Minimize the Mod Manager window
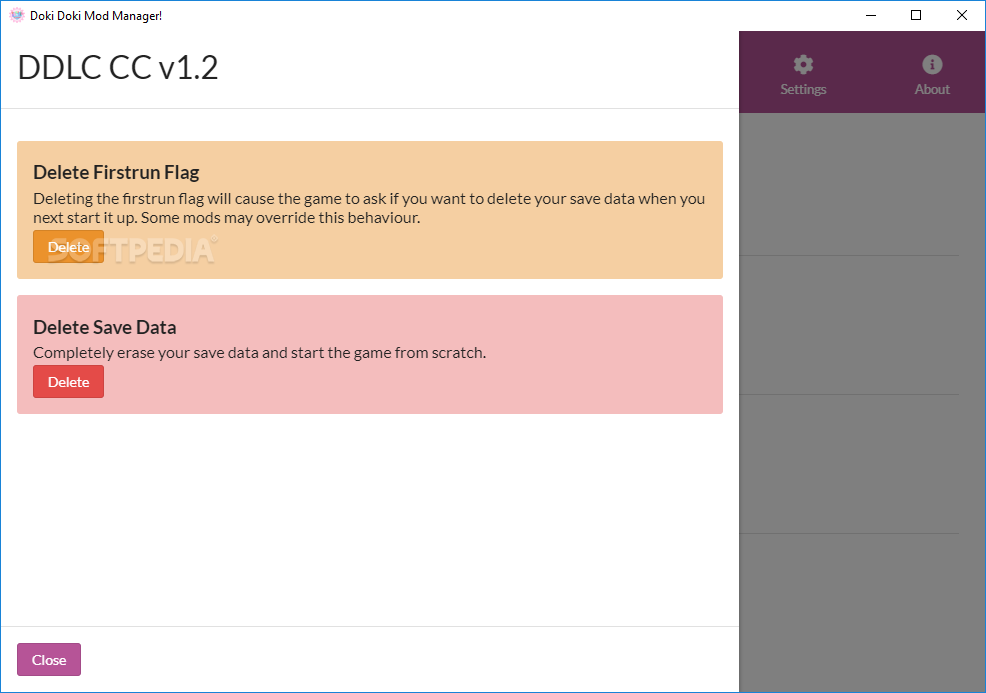Image resolution: width=986 pixels, height=693 pixels. (x=871, y=15)
